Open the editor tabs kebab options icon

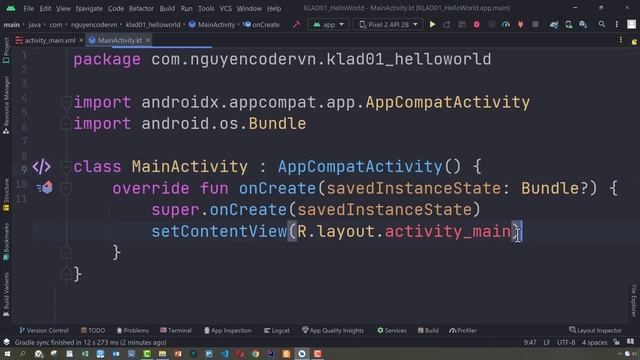pyautogui.click(x=621, y=40)
